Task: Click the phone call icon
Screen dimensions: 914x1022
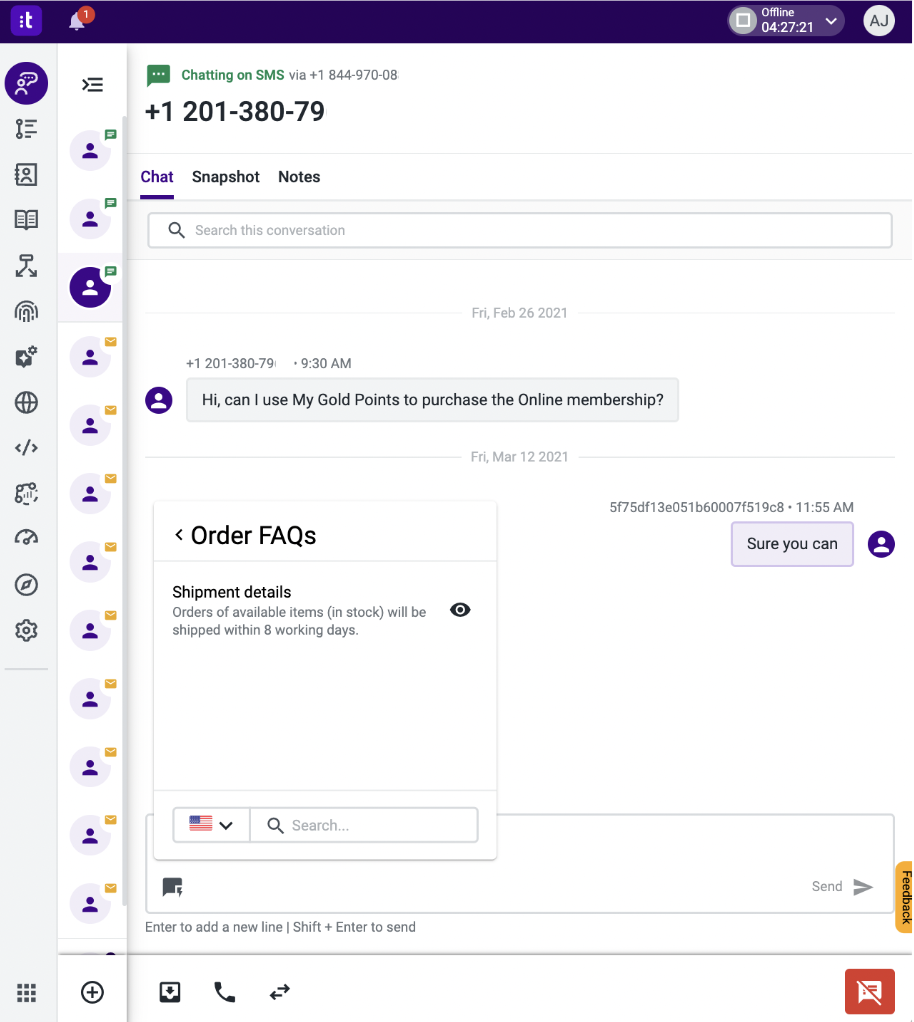Action: coord(225,992)
